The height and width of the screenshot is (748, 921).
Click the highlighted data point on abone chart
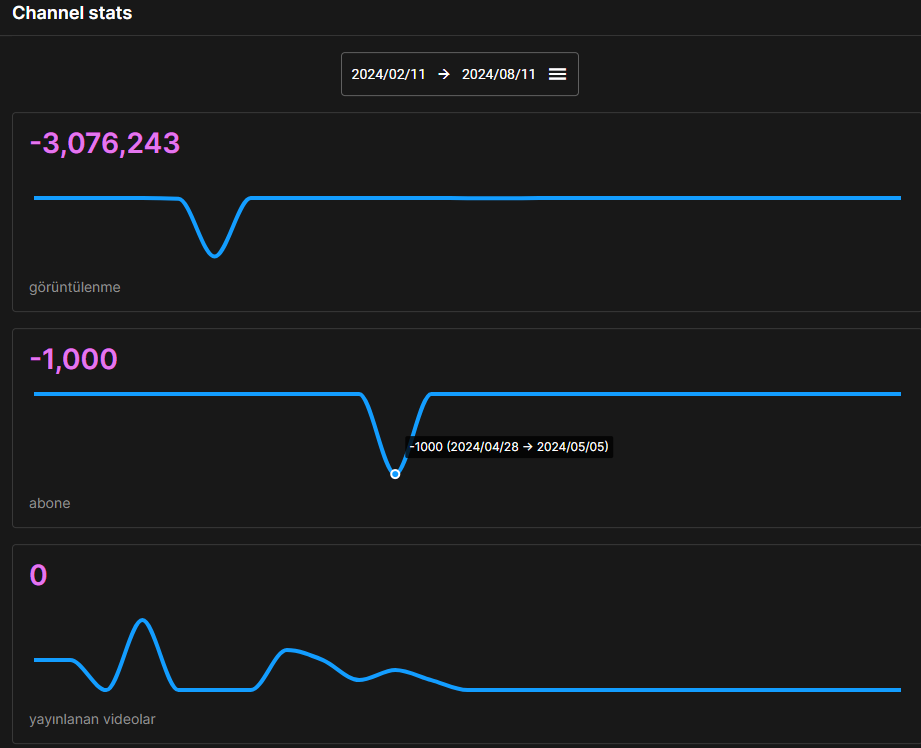(x=395, y=474)
